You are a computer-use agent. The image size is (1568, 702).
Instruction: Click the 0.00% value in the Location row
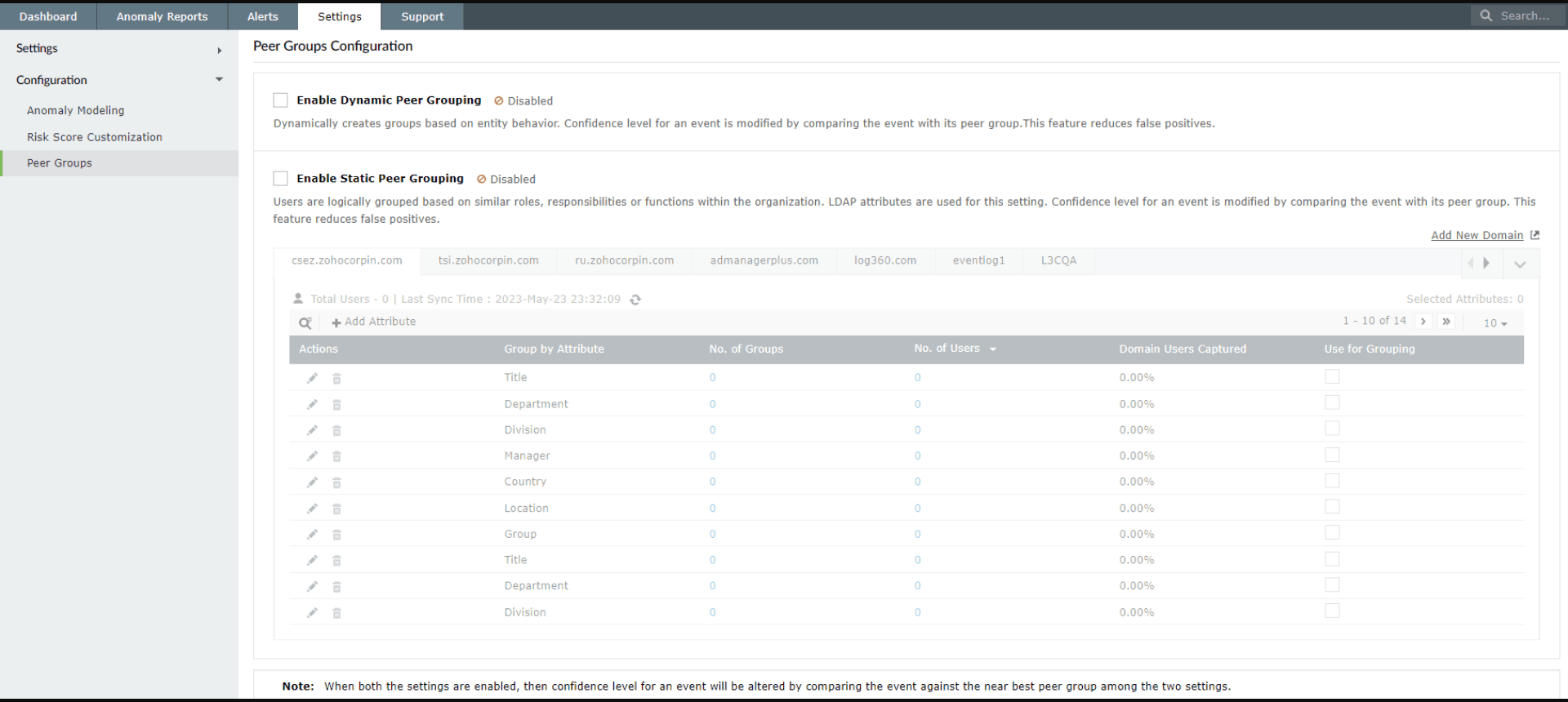1137,509
